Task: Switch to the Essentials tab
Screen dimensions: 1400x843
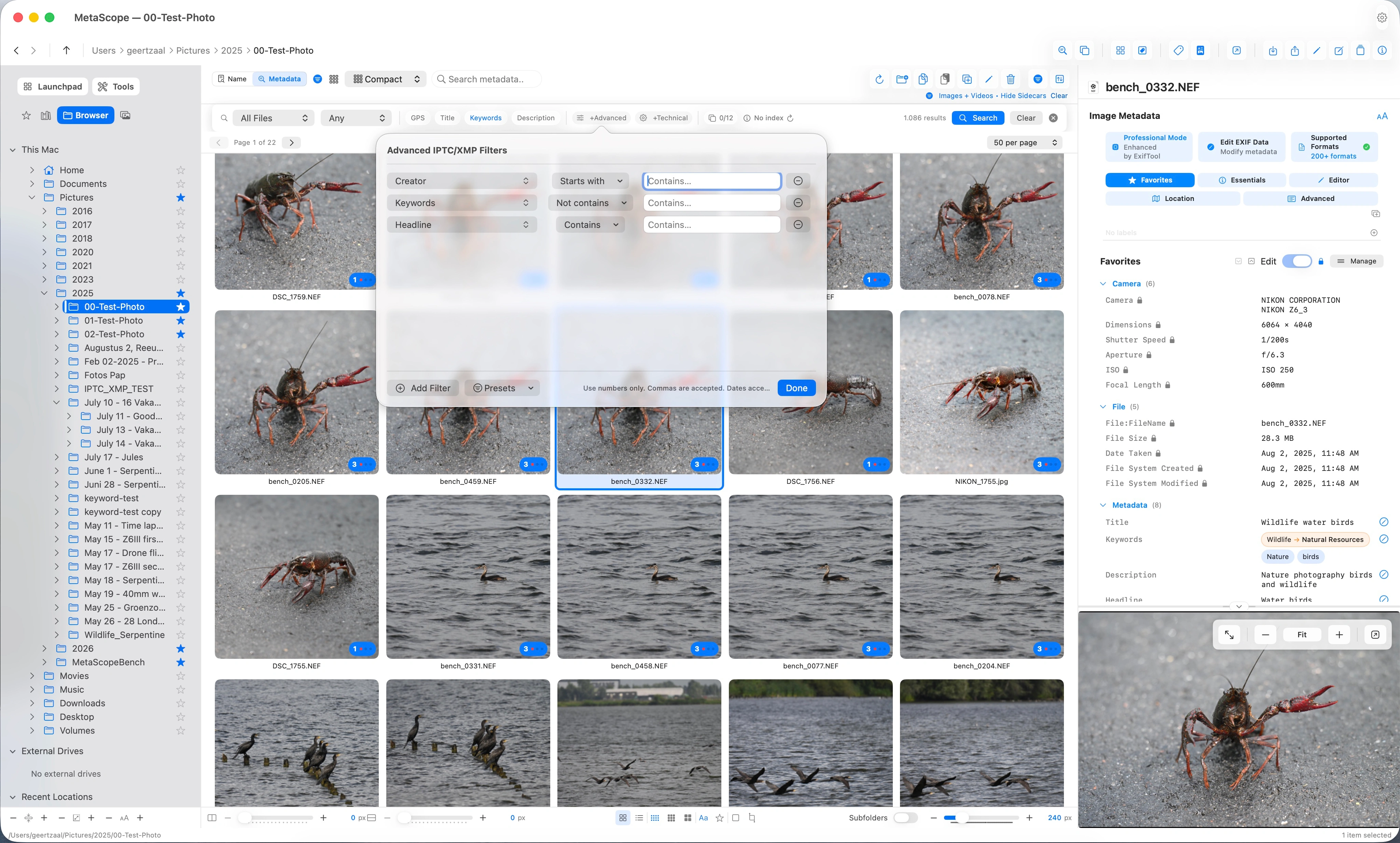Action: (x=1242, y=180)
